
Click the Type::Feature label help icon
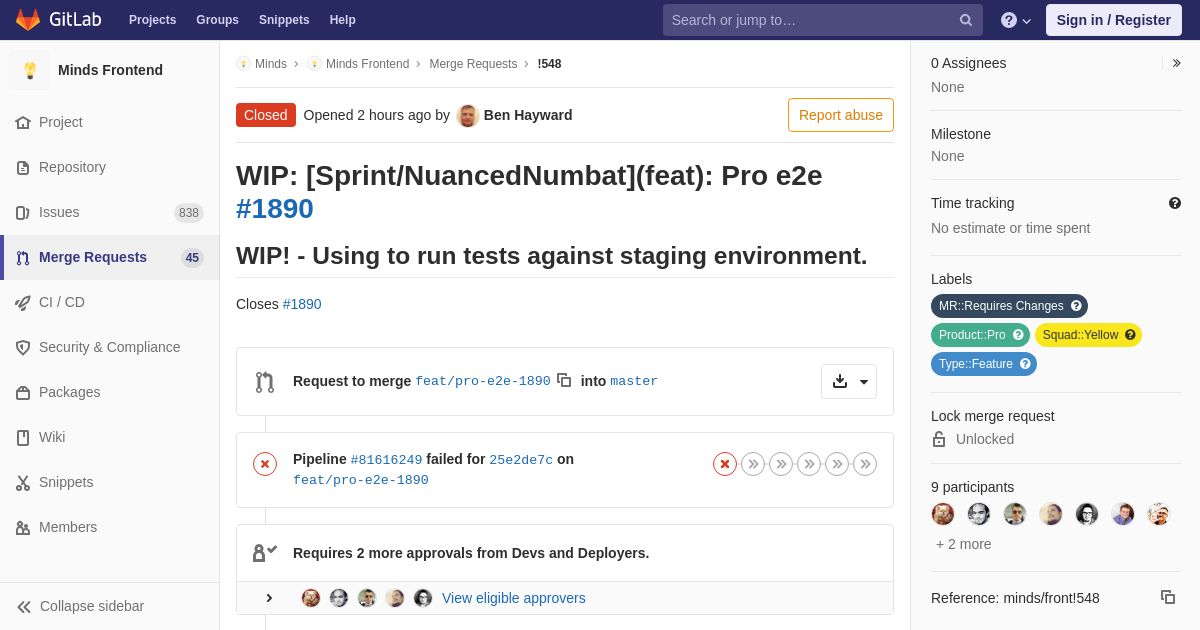pos(1025,364)
